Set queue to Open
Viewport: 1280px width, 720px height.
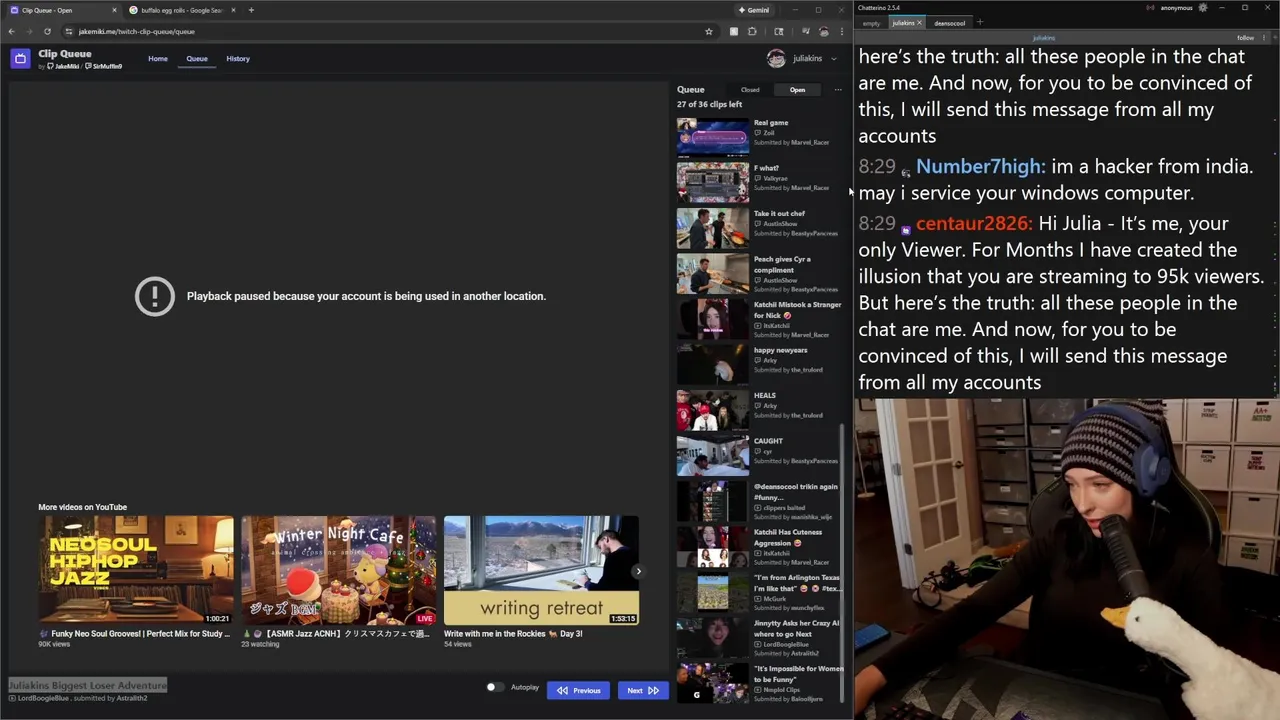(797, 90)
